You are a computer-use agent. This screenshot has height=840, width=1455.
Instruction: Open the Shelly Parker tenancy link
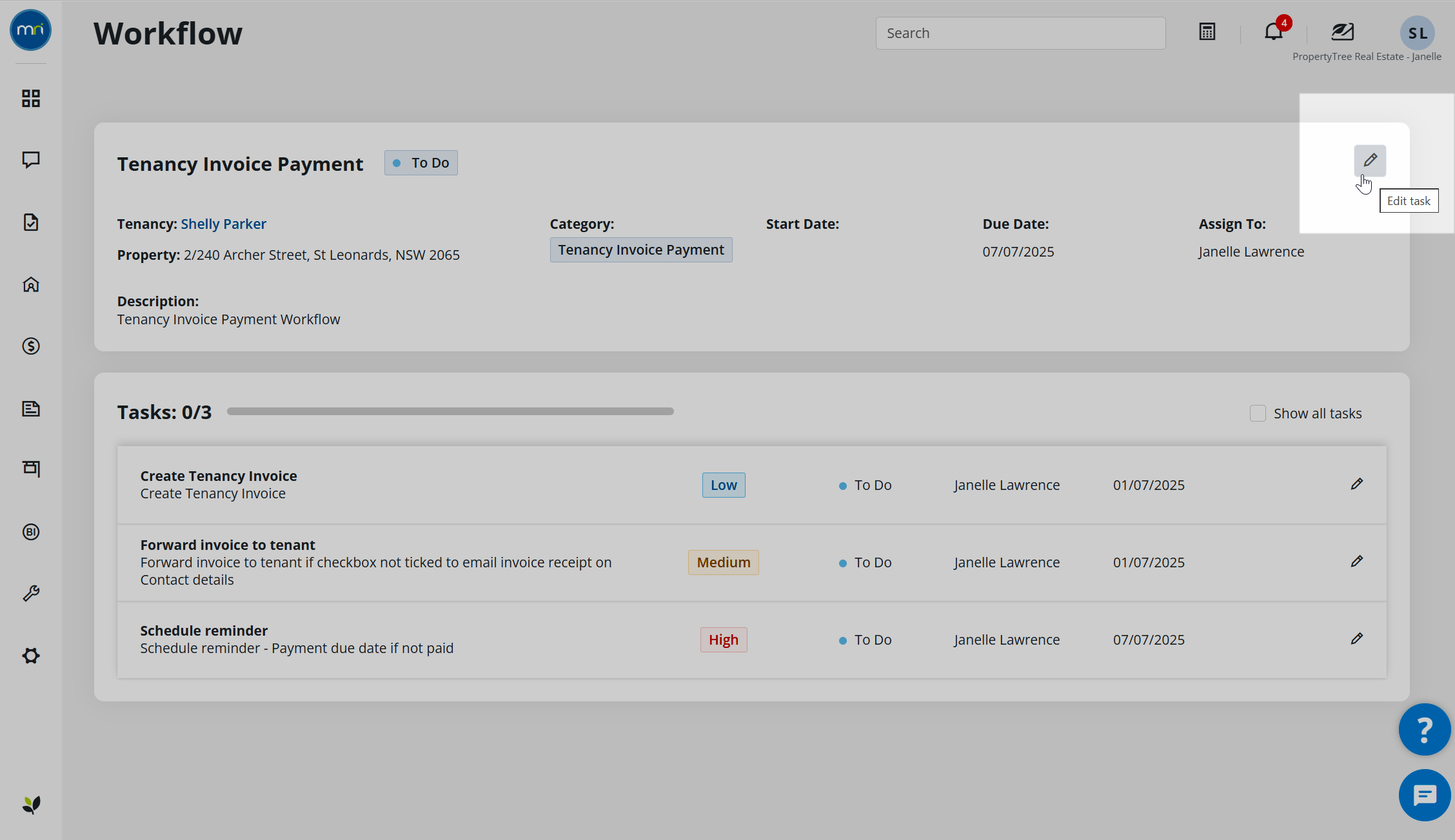coord(223,224)
